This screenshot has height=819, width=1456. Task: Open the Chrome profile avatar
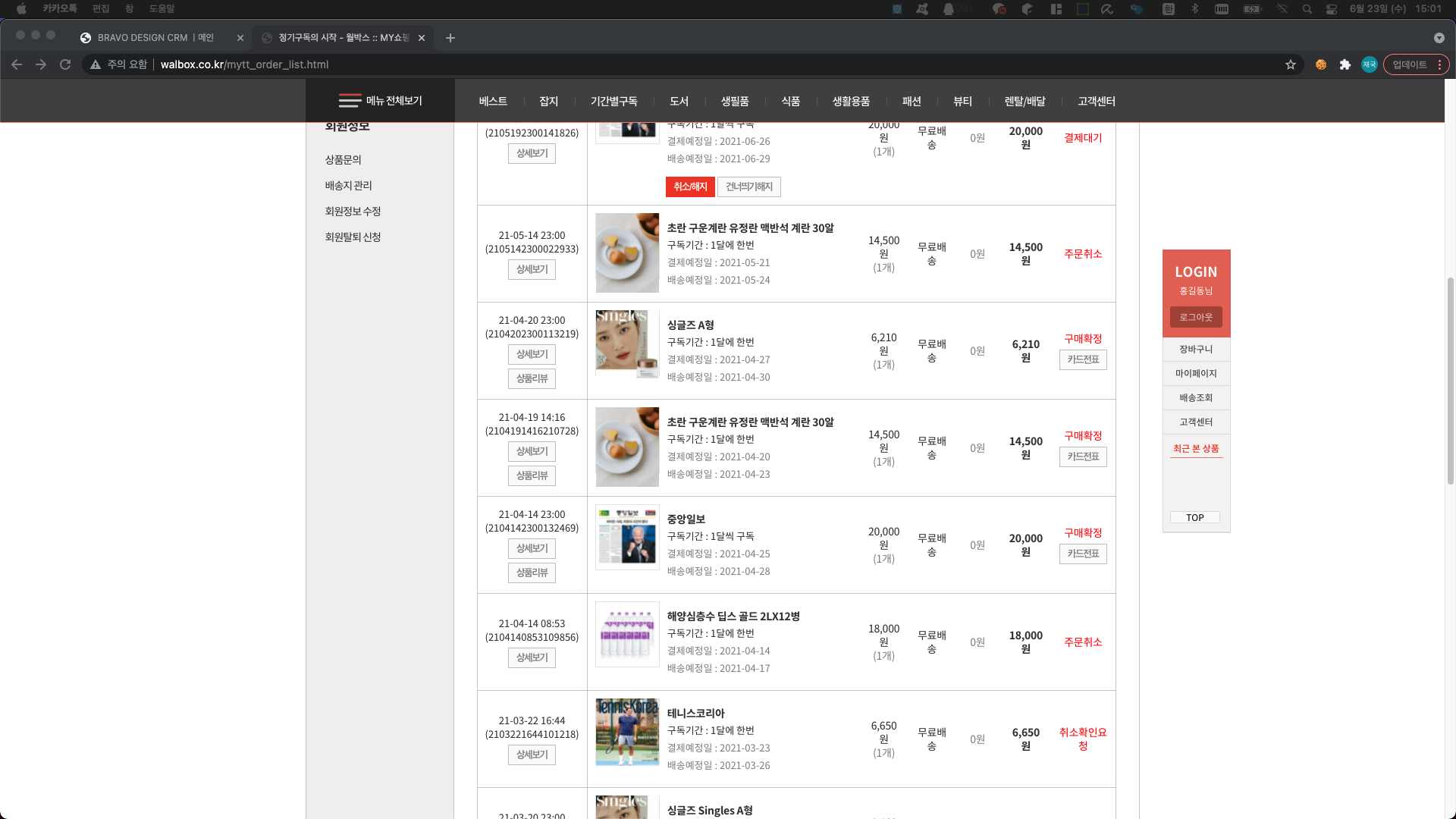tap(1370, 64)
